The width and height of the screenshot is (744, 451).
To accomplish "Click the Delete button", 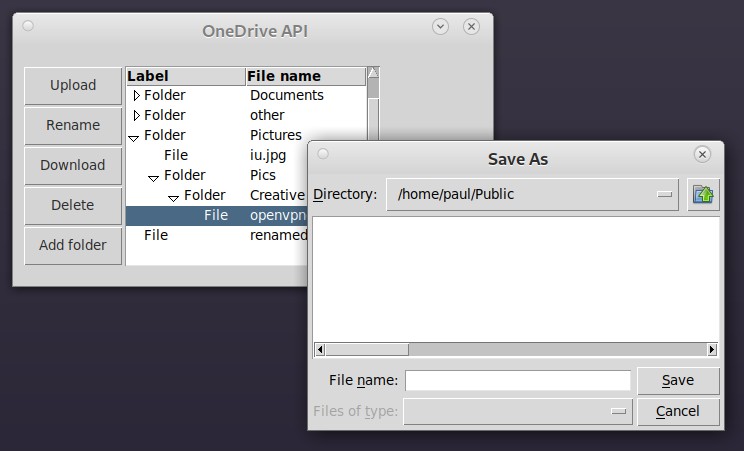I will [73, 205].
